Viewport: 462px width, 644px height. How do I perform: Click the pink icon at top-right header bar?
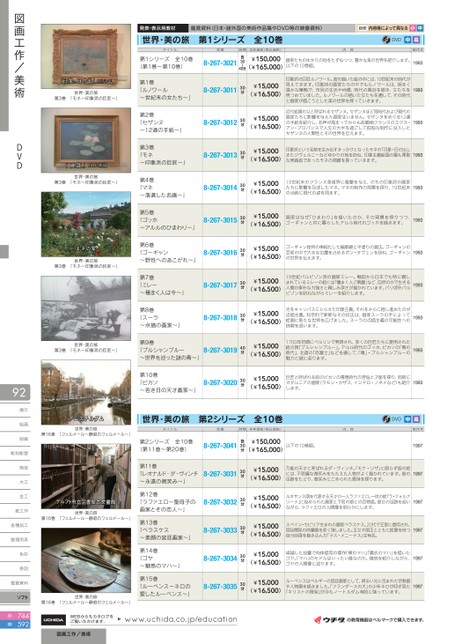click(x=413, y=28)
